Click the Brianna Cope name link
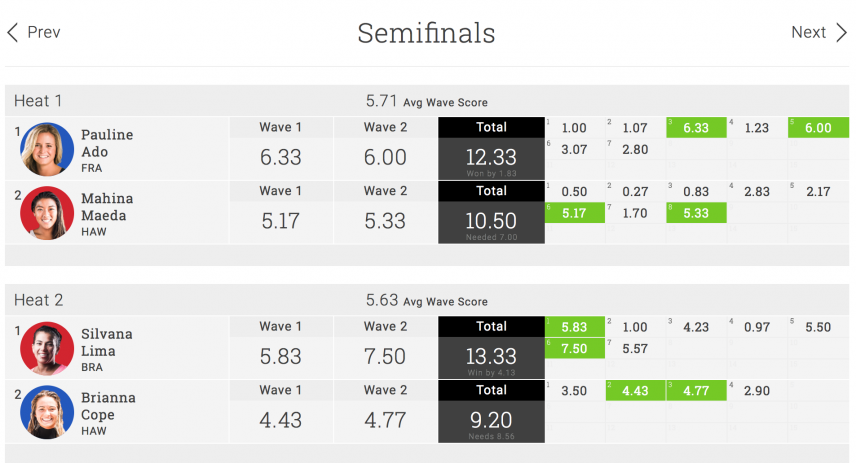The width and height of the screenshot is (856, 463). point(108,406)
